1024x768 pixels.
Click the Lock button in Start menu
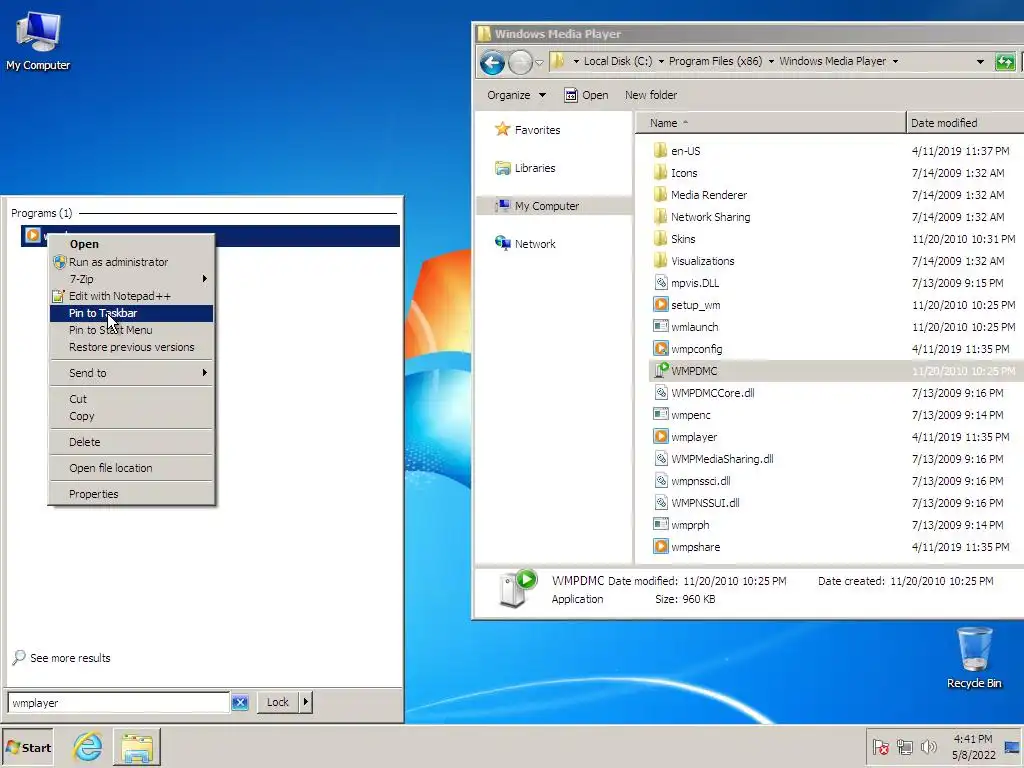278,702
